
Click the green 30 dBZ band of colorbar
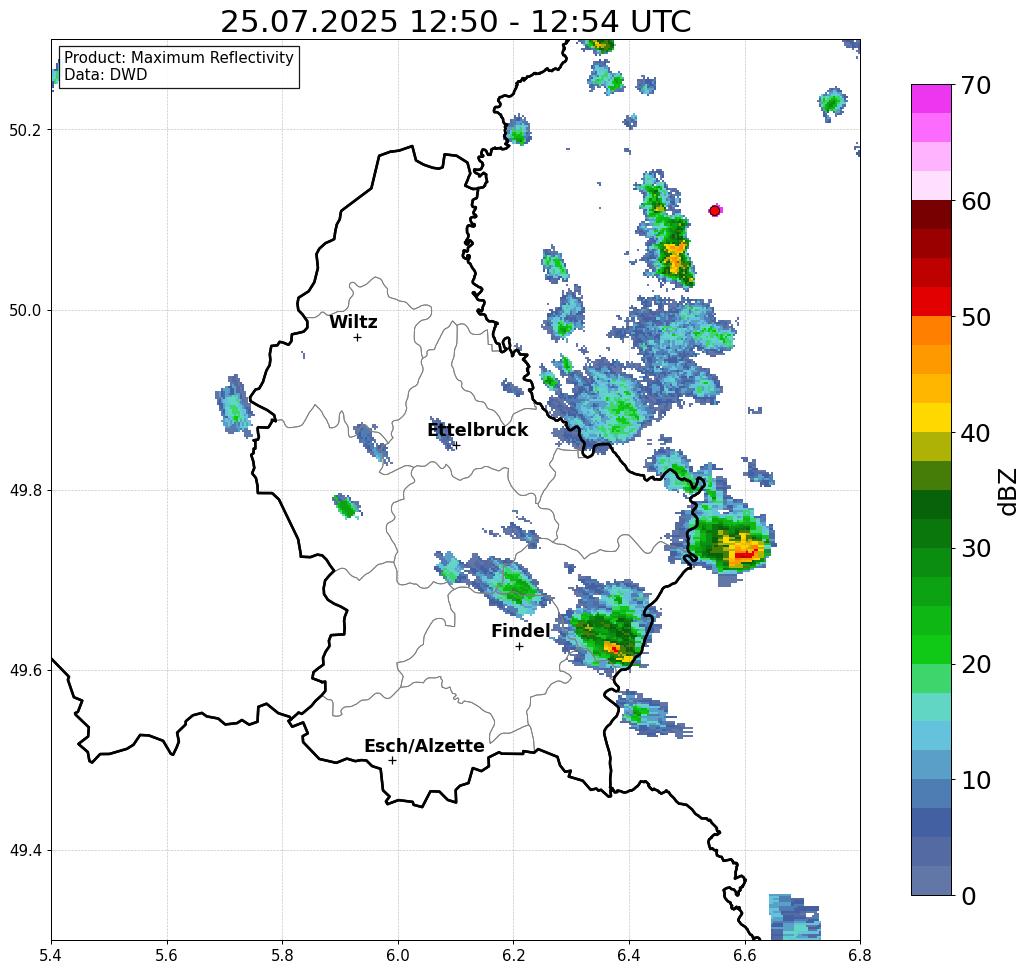[931, 562]
